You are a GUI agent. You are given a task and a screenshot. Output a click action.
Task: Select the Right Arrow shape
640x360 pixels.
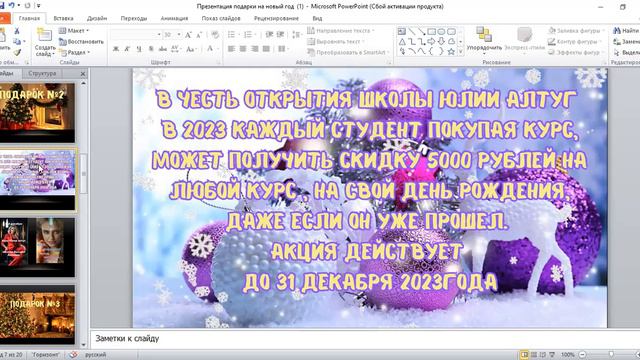(x=431, y=42)
